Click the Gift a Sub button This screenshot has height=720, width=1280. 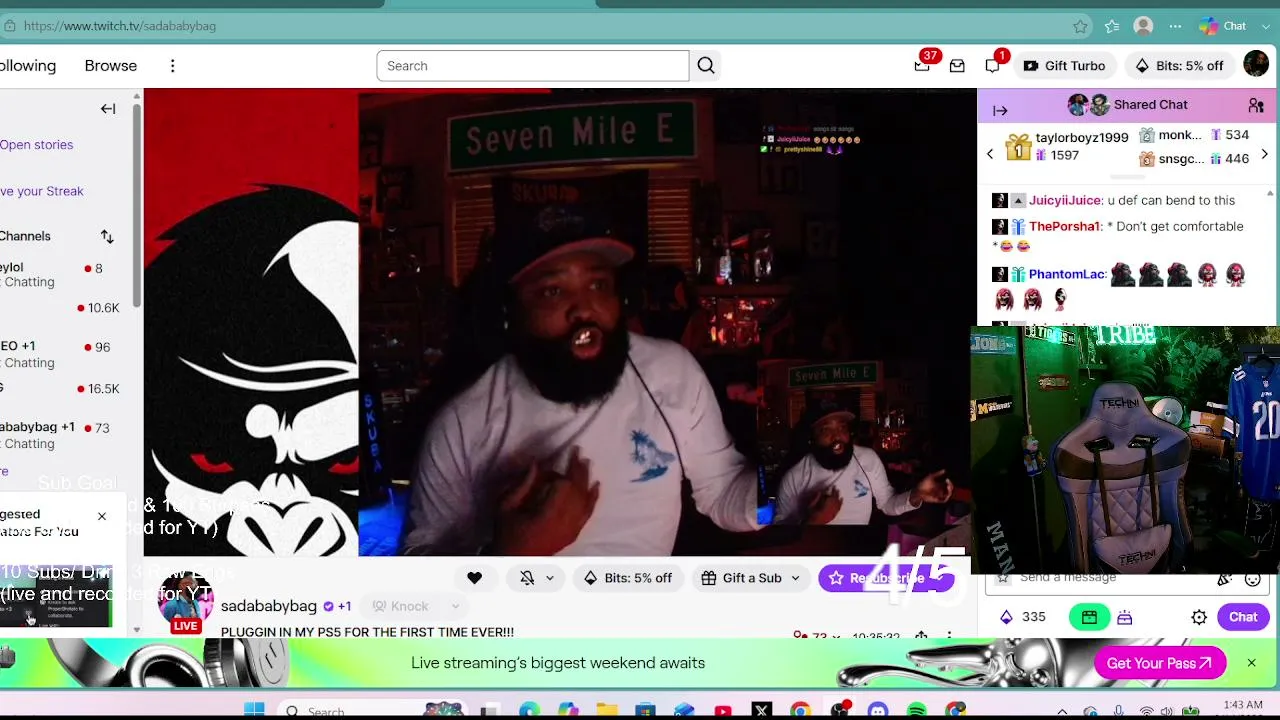(x=741, y=578)
